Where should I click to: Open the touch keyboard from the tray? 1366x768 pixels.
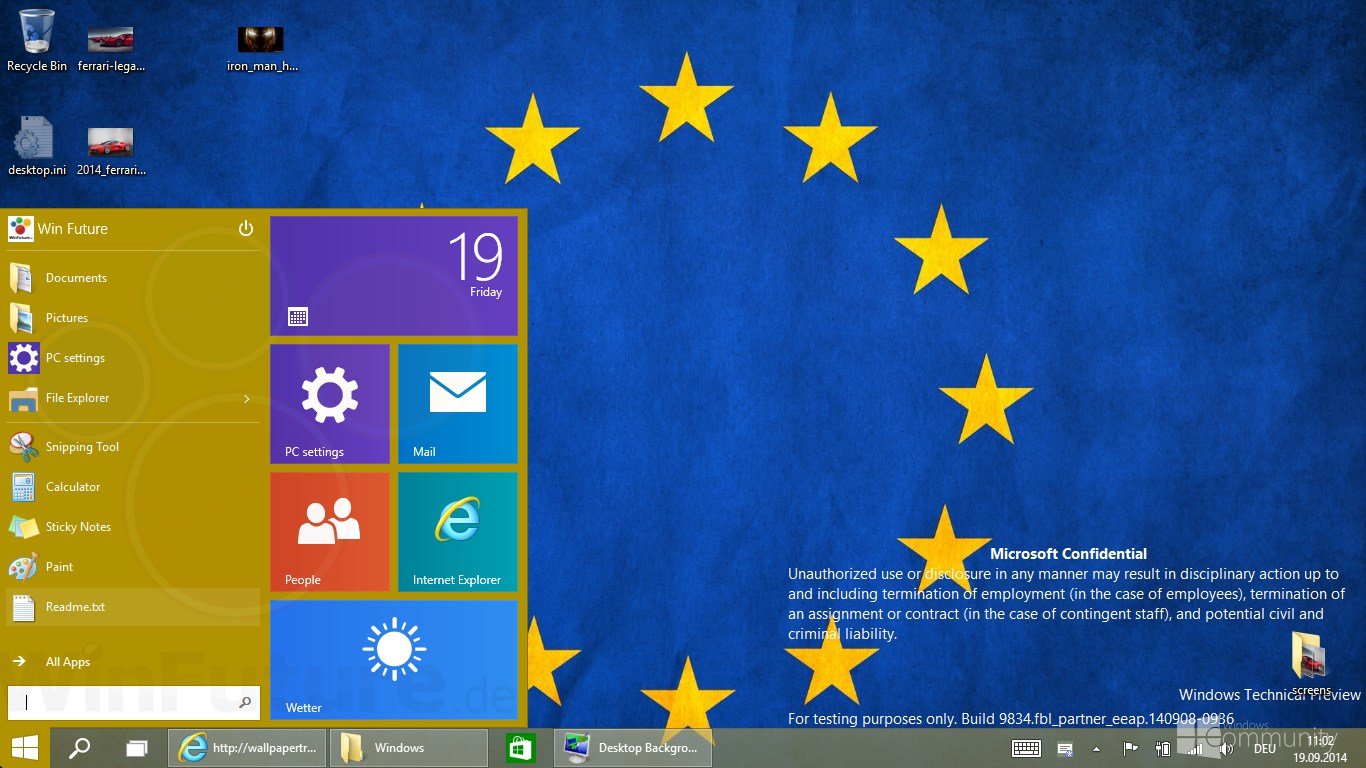[x=1027, y=748]
